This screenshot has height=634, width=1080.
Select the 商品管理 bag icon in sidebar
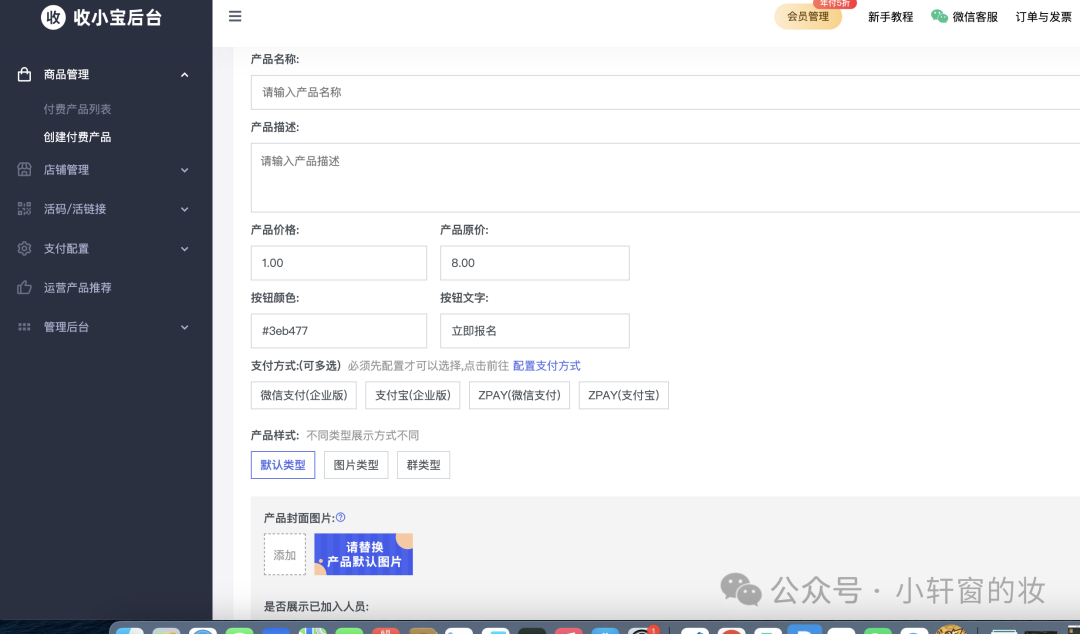click(23, 74)
